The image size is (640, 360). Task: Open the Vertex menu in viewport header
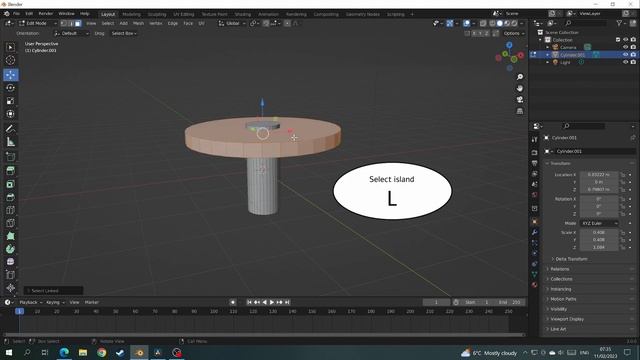(x=156, y=23)
